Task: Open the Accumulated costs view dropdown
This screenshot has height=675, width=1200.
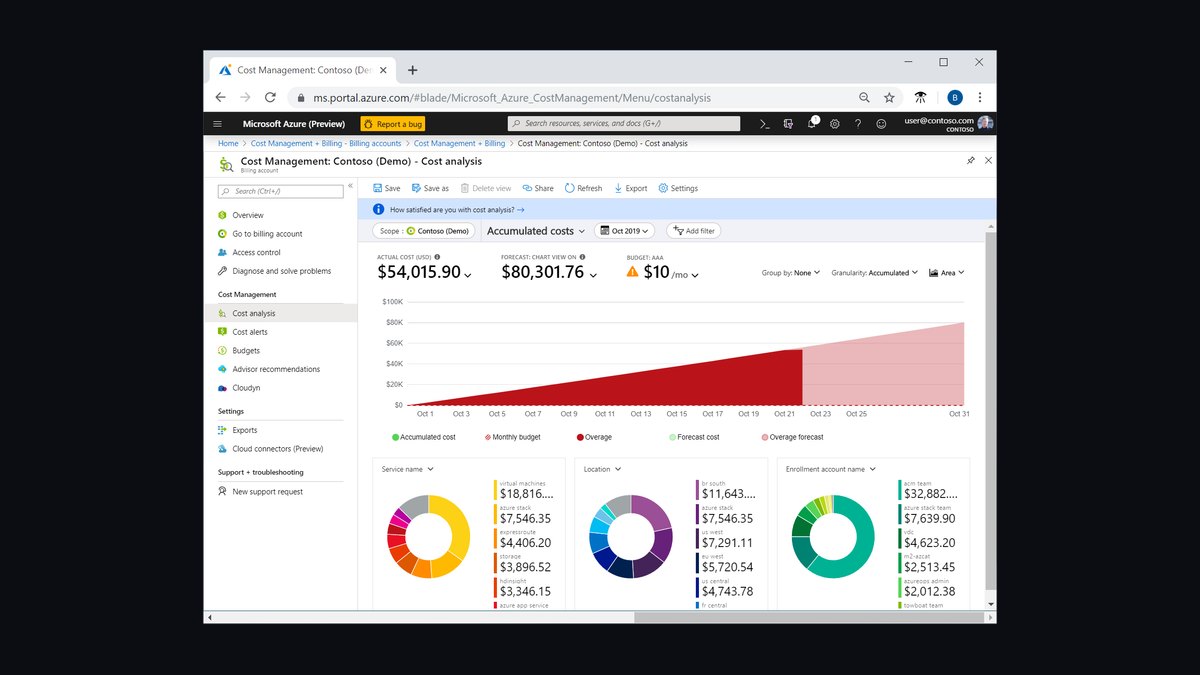Action: click(536, 231)
